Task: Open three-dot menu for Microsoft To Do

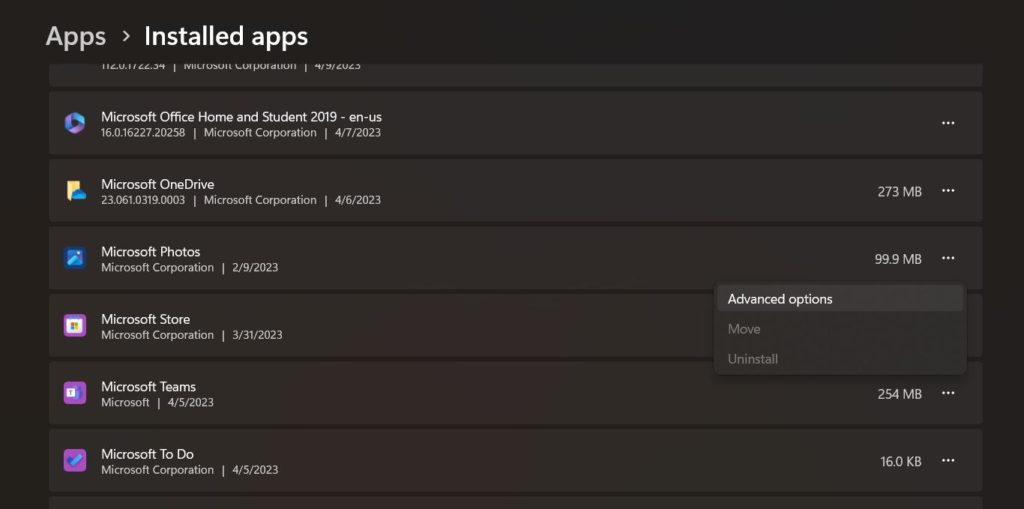Action: click(x=948, y=461)
